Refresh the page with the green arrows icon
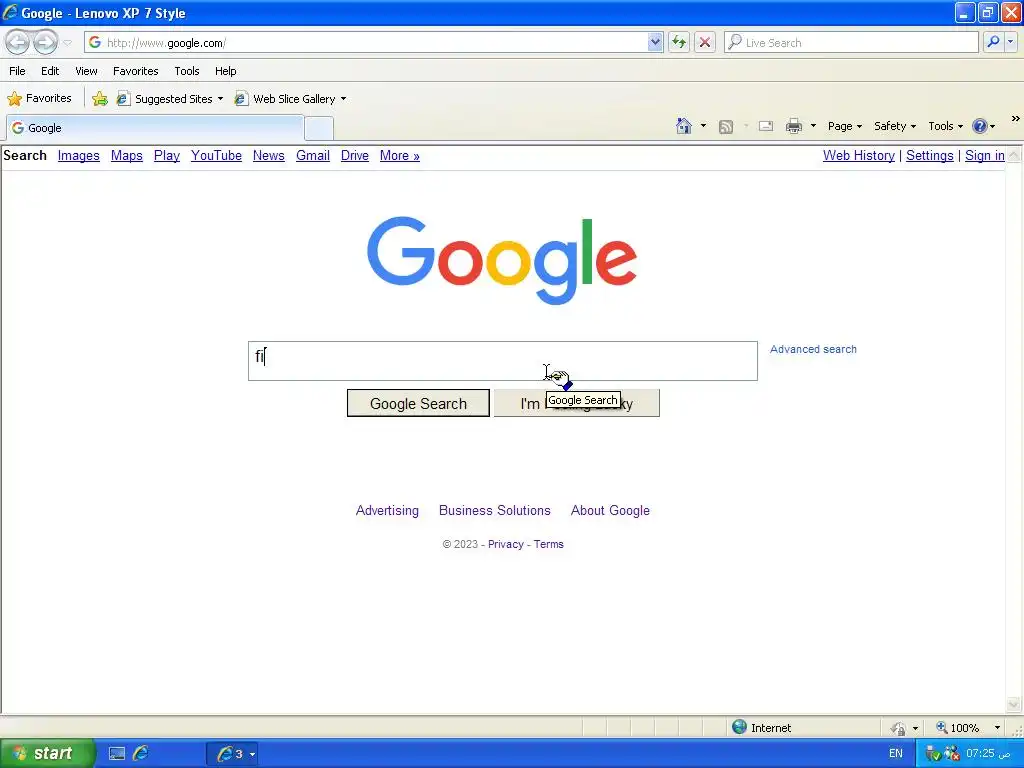This screenshot has height=768, width=1024. (x=679, y=42)
